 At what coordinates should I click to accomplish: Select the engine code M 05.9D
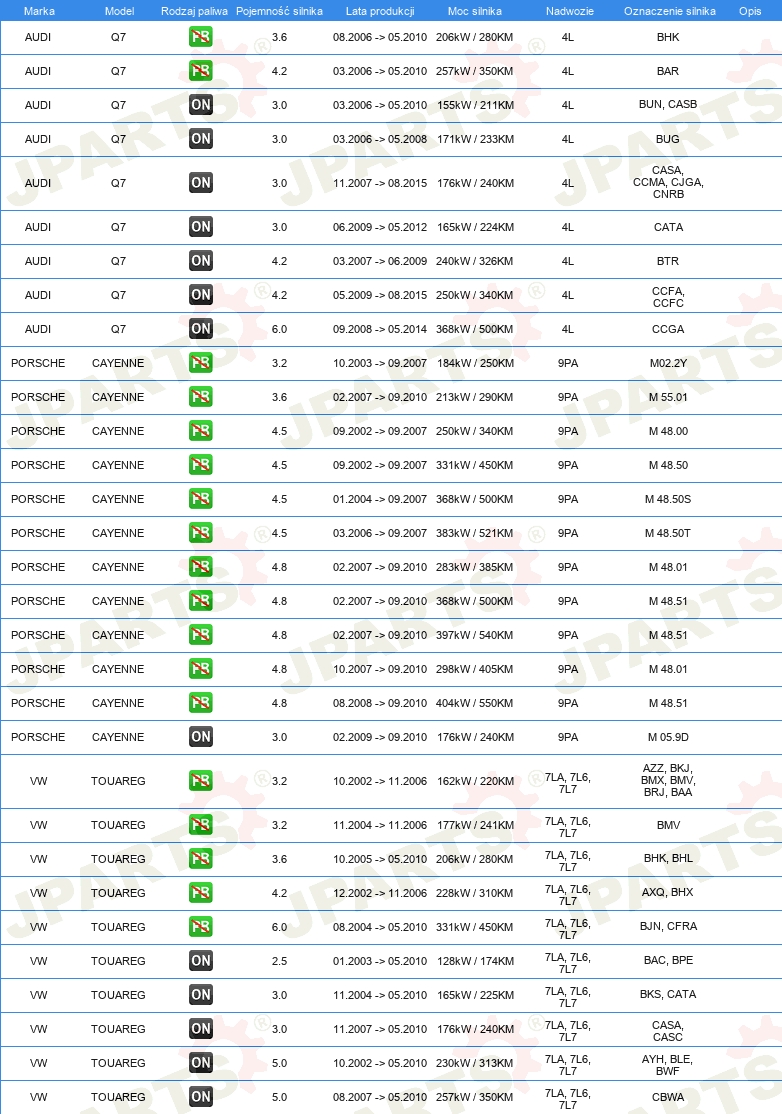click(668, 737)
